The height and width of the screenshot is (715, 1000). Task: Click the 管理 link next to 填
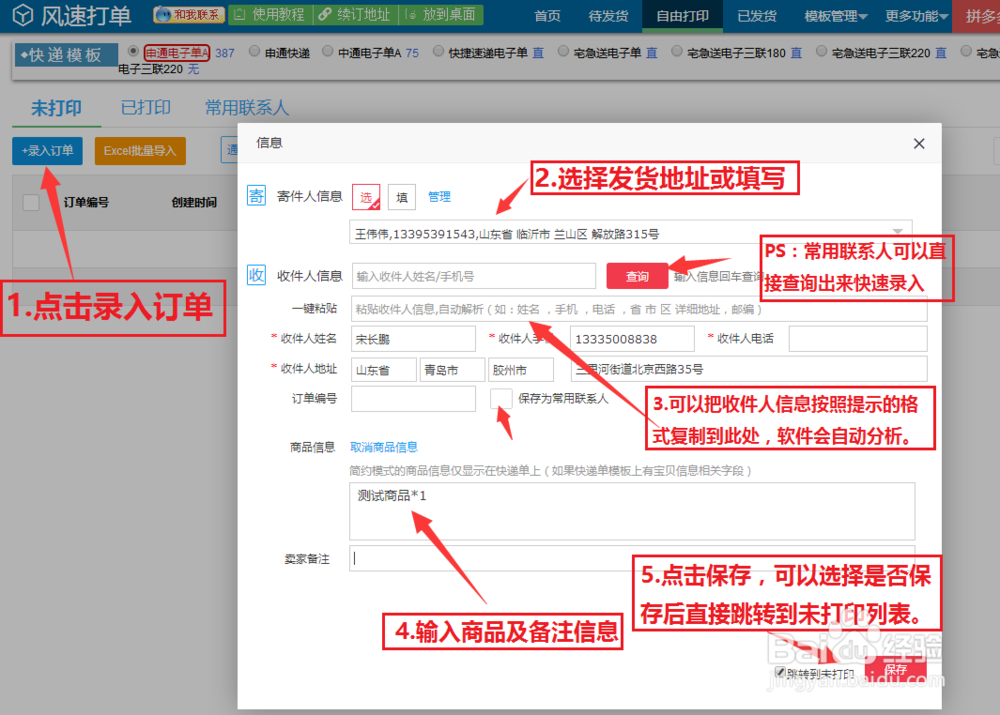coord(439,196)
